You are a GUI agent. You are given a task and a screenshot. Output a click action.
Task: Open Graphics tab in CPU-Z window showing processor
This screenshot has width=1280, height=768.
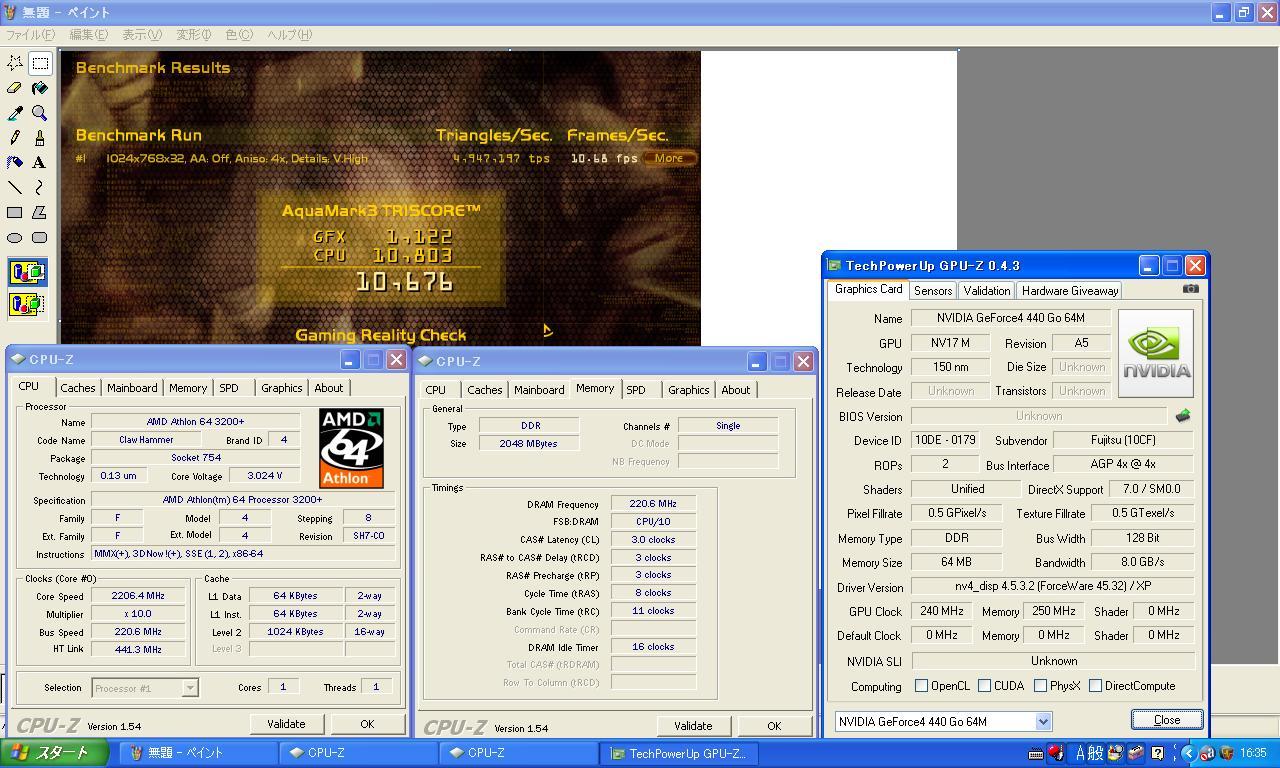(281, 388)
